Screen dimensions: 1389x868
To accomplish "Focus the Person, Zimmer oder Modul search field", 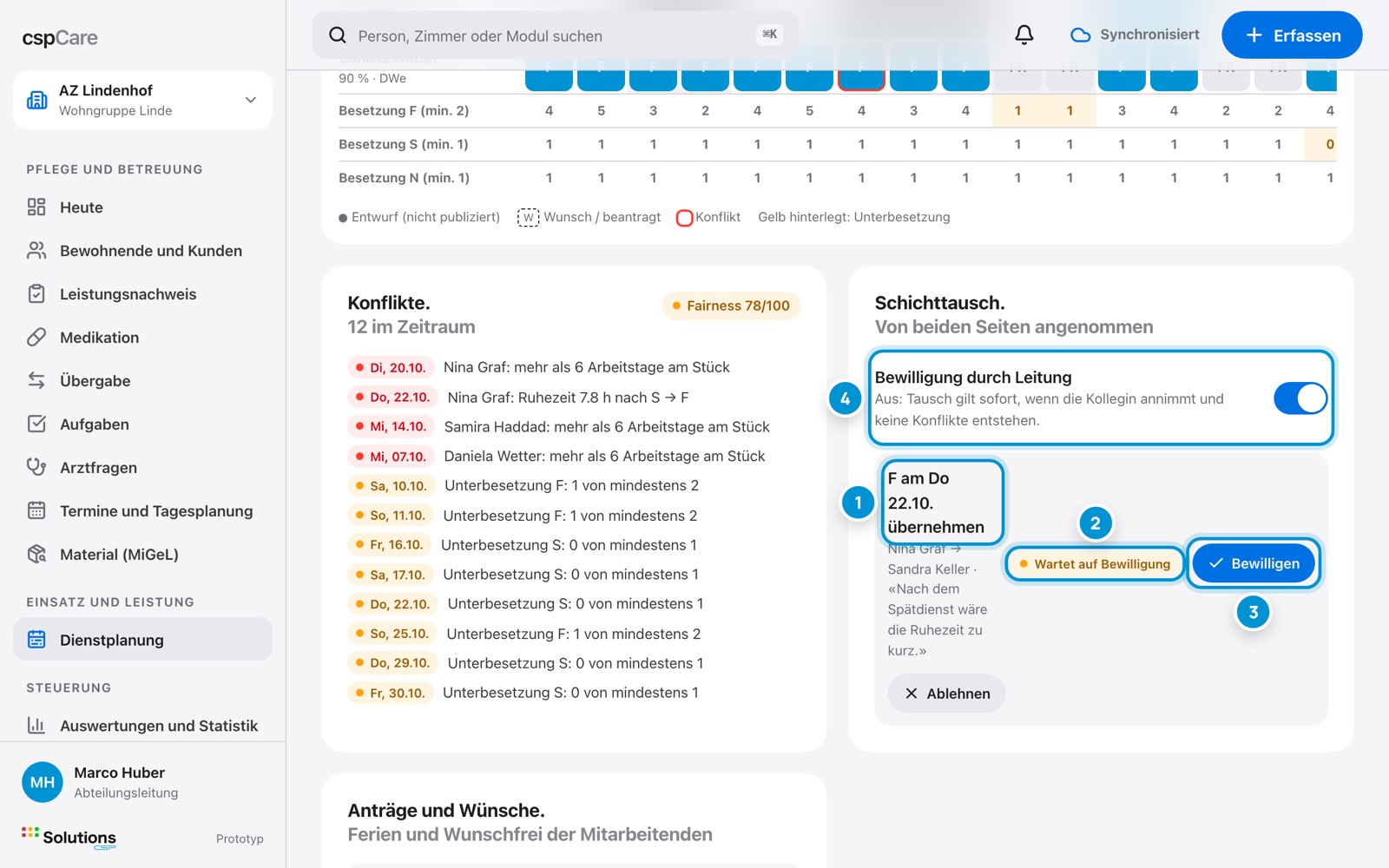I will coord(556,36).
